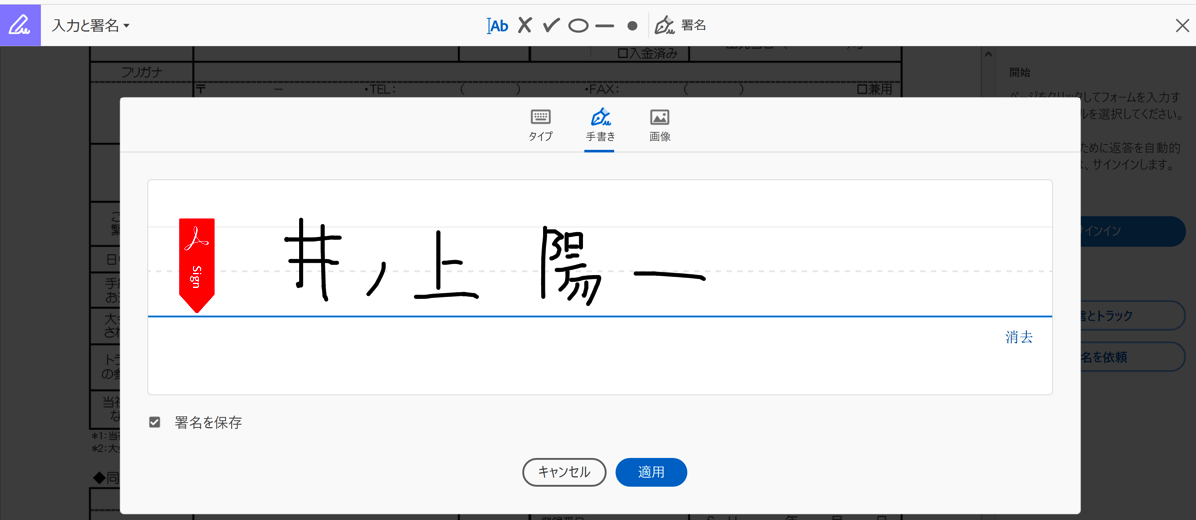
Task: Click the red Adobe Sign marker
Action: (x=196, y=264)
